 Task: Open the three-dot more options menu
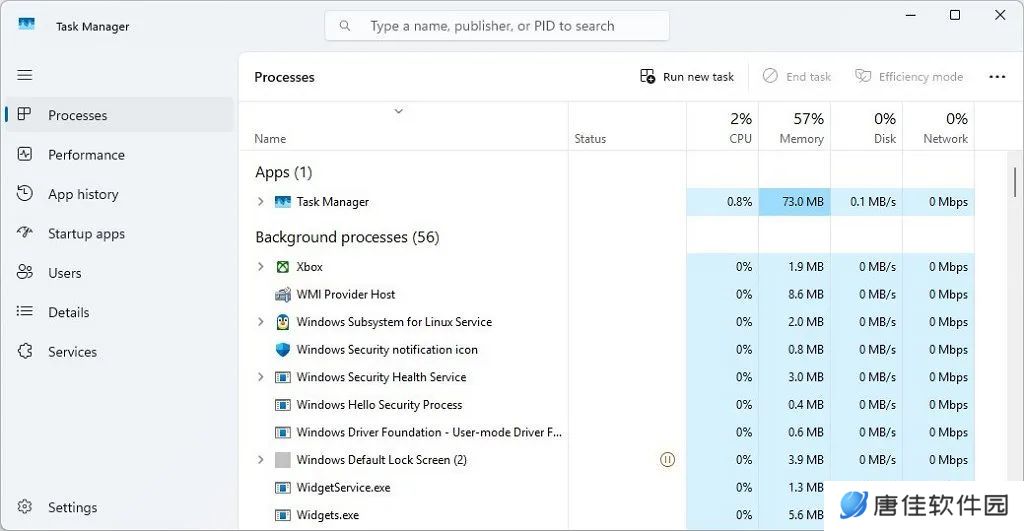[997, 77]
